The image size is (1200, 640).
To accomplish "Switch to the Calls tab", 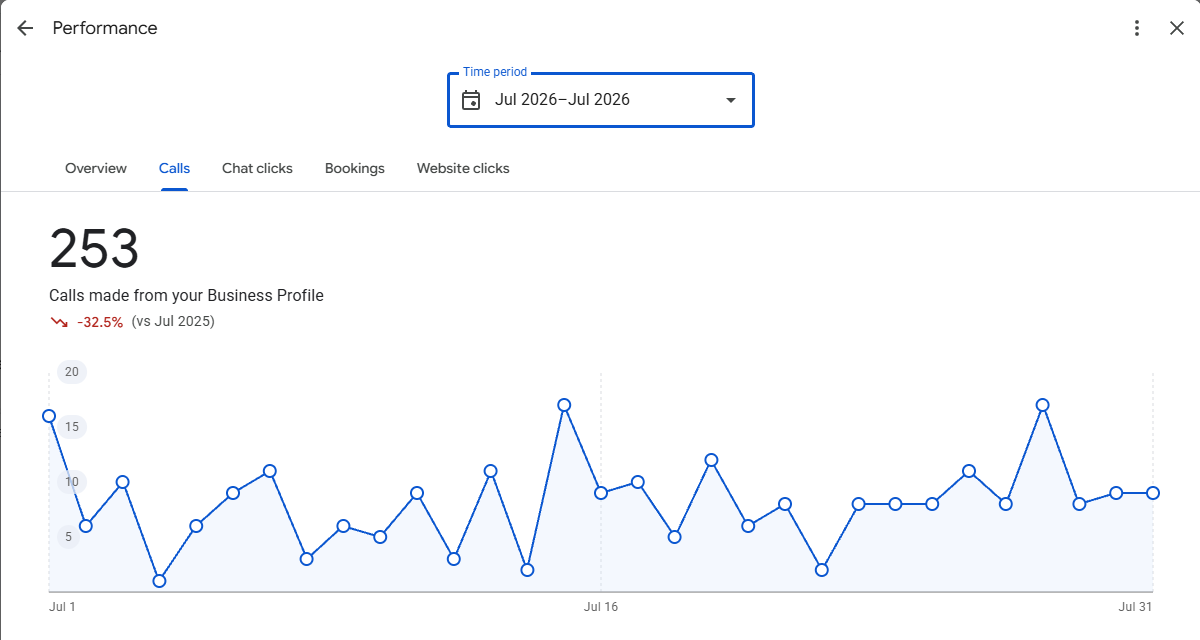I will click(x=174, y=168).
